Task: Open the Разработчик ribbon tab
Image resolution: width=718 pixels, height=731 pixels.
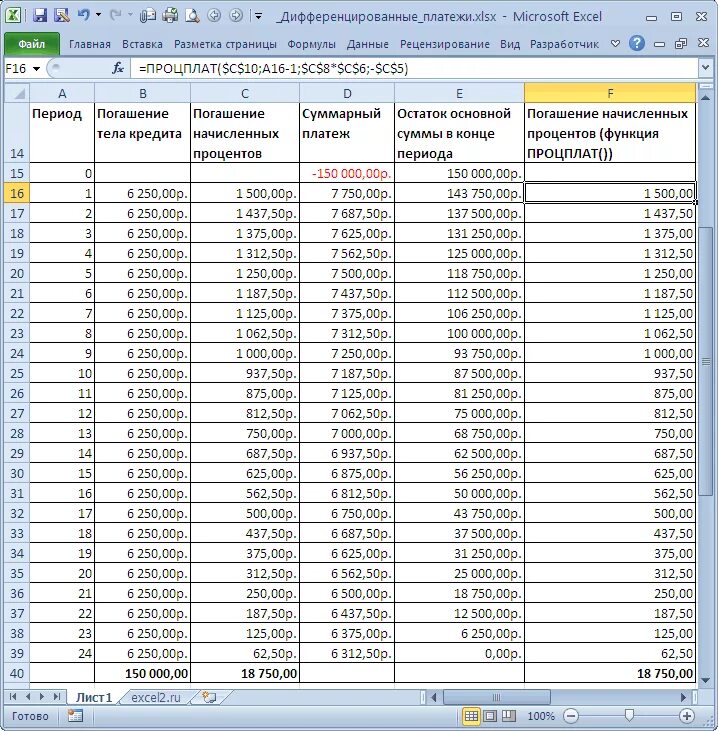Action: [x=564, y=44]
